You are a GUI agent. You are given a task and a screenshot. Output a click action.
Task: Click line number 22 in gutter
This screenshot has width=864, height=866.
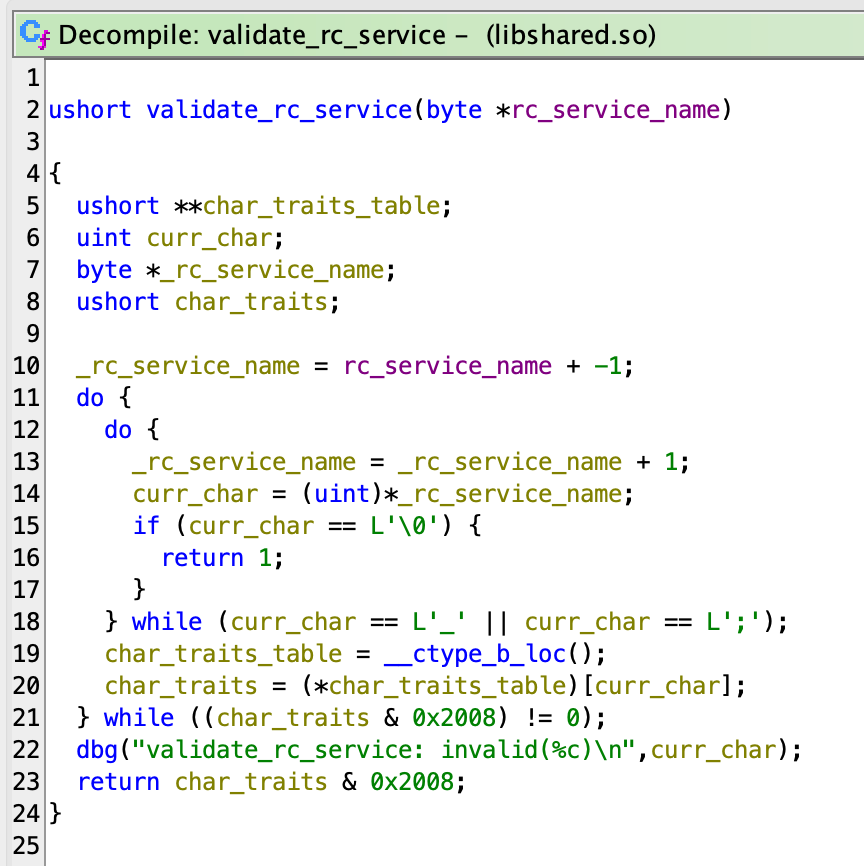tap(25, 750)
